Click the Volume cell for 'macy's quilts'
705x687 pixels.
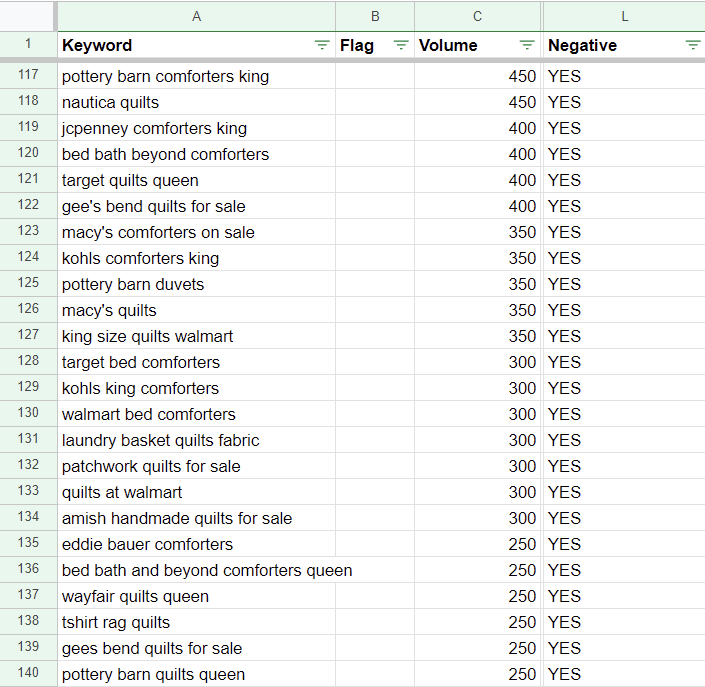click(x=477, y=310)
